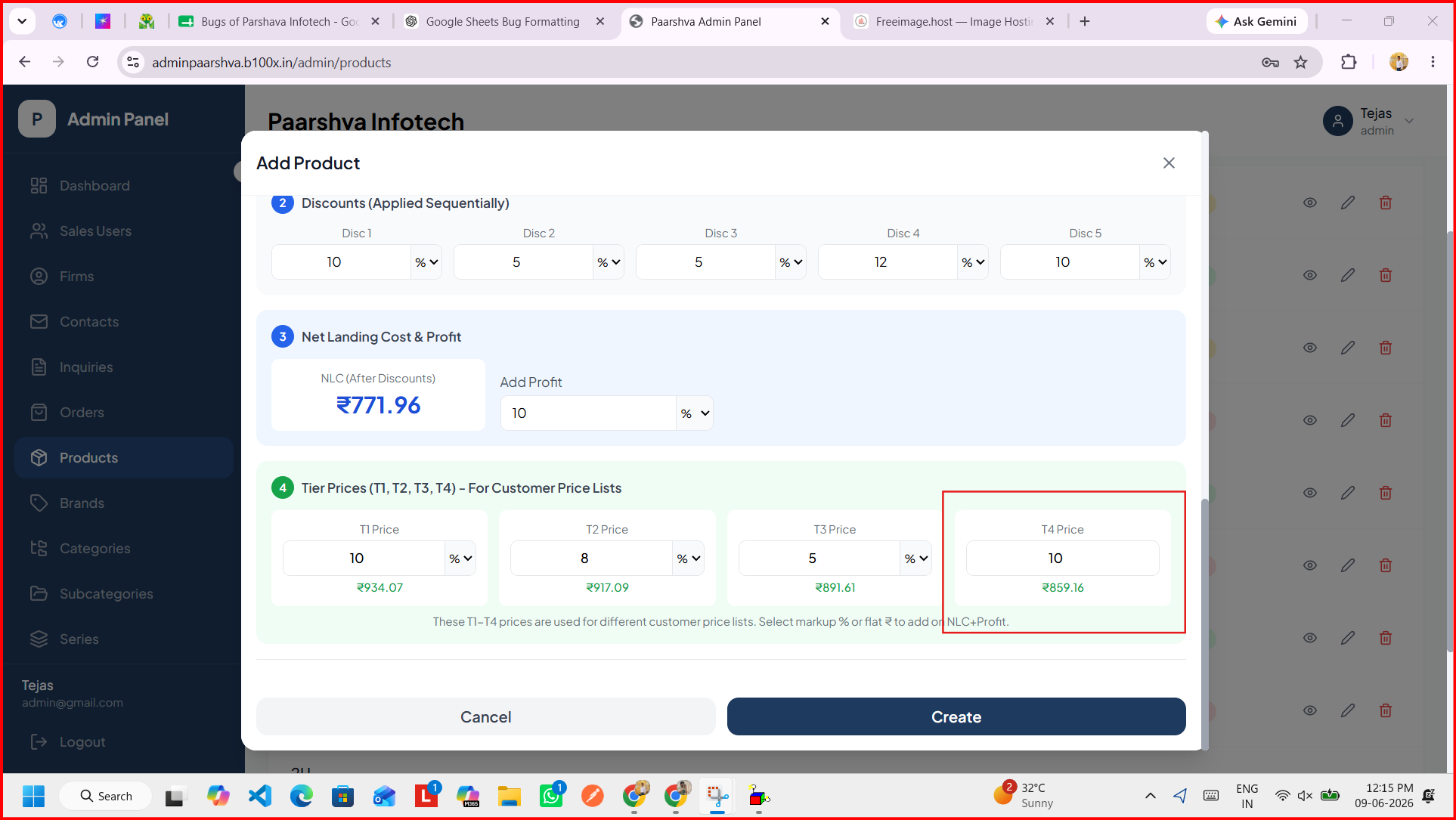
Task: Open the saved passwords key icon
Action: point(1270,62)
